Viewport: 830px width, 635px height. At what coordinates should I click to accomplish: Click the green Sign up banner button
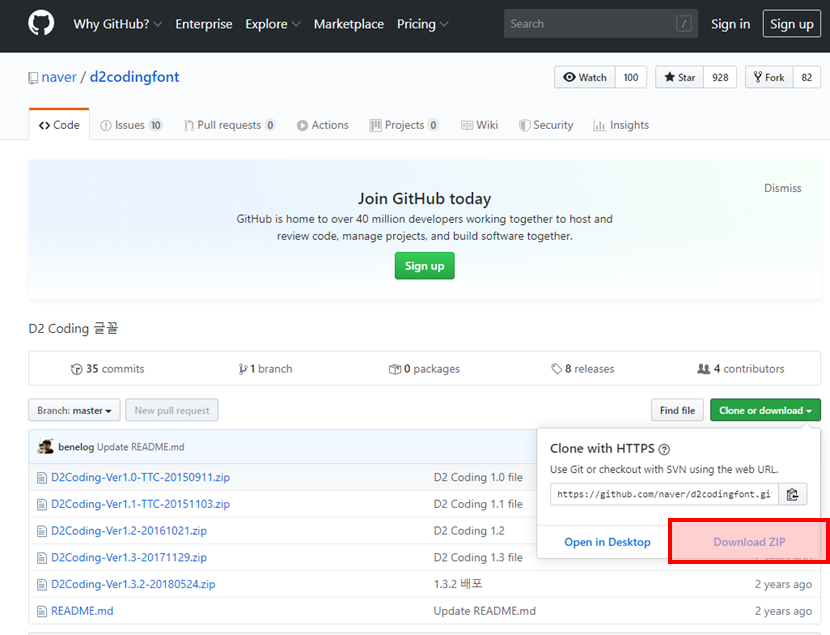[x=424, y=266]
